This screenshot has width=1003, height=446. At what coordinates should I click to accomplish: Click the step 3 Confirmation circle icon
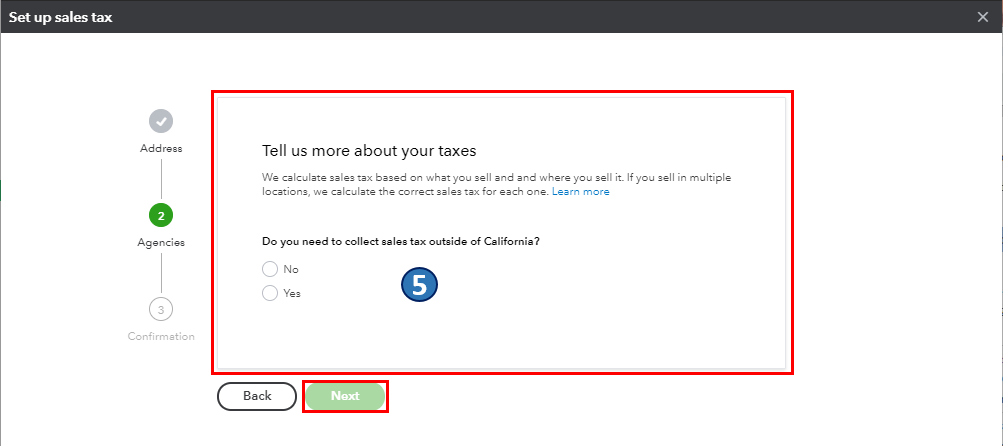pos(161,309)
